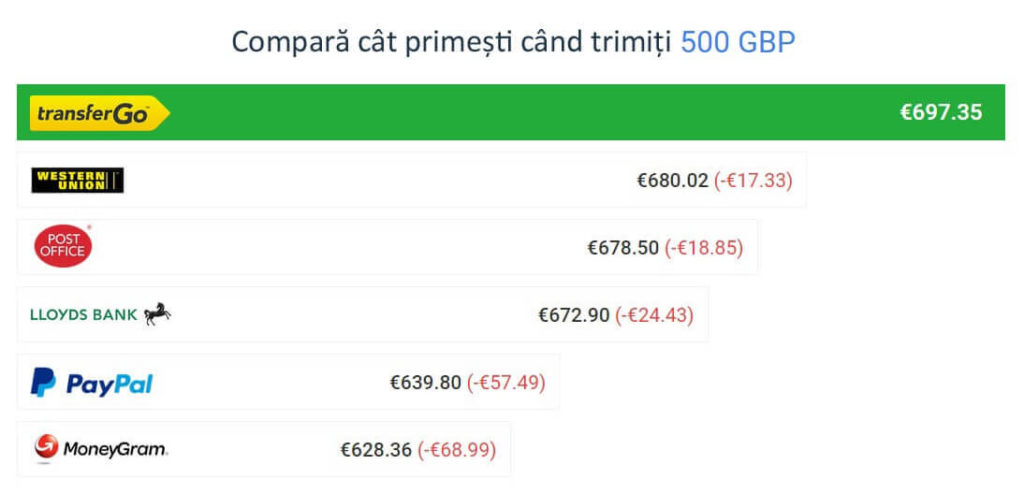
Task: Click the Lloyds Bank logo text
Action: (x=84, y=315)
